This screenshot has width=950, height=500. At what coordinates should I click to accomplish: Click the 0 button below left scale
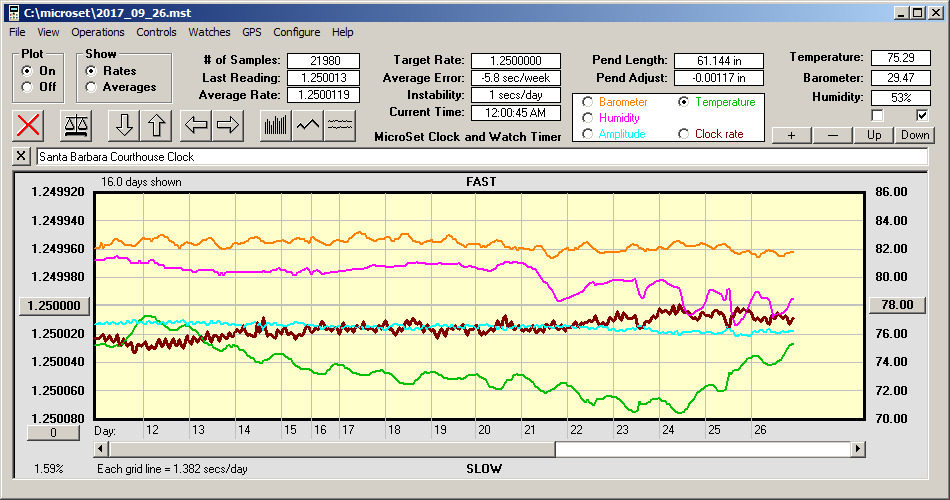click(53, 433)
